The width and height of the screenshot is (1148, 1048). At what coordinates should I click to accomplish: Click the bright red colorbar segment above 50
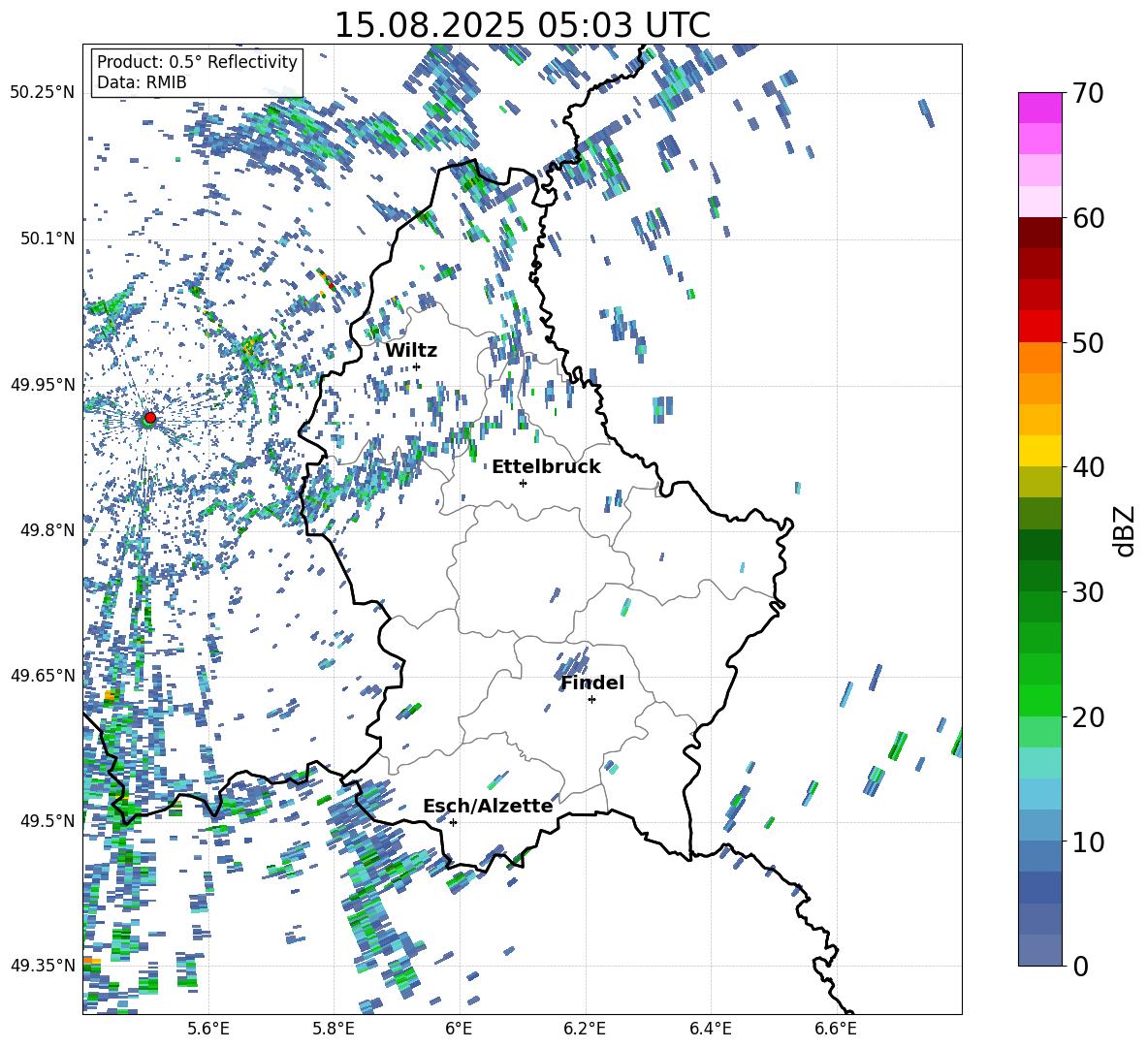coord(1039,327)
